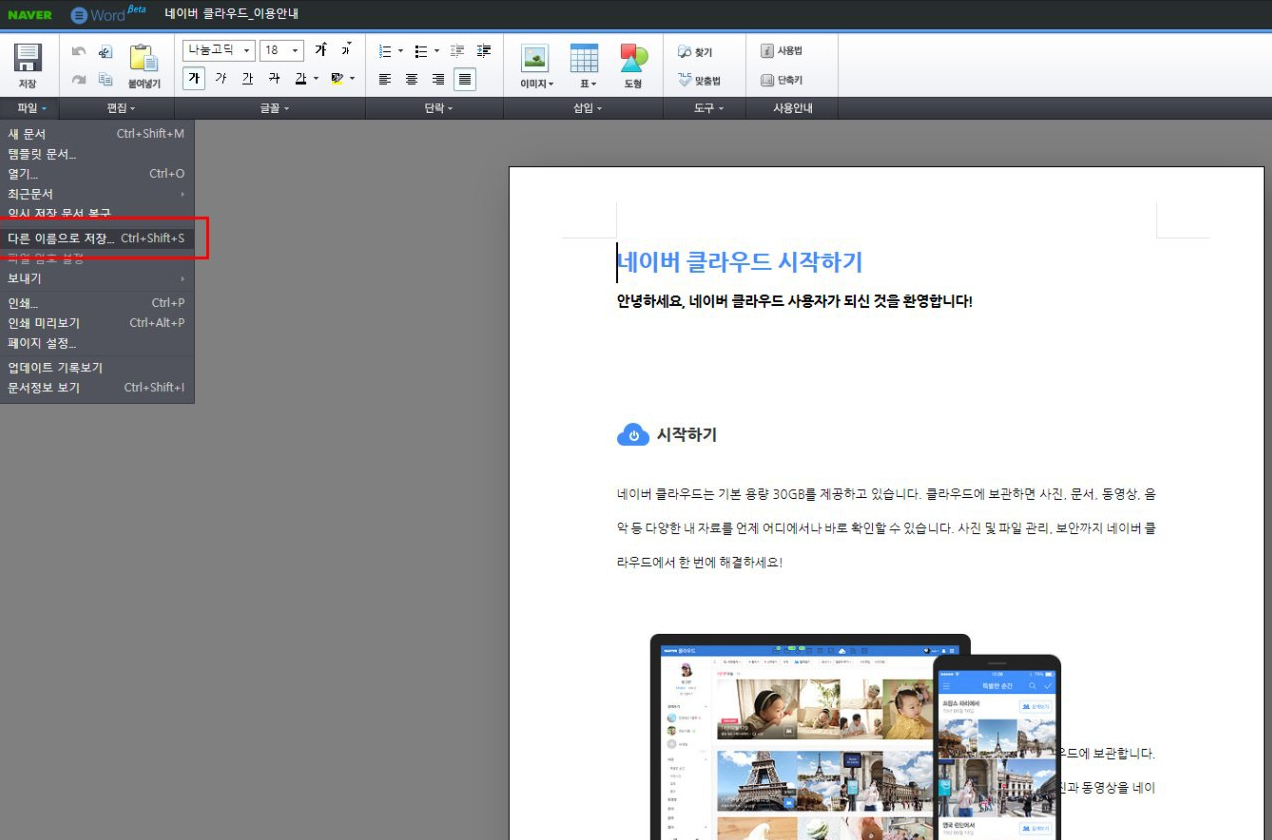Open numbered list style dropdown arrow
This screenshot has width=1272, height=840.
tap(400, 51)
